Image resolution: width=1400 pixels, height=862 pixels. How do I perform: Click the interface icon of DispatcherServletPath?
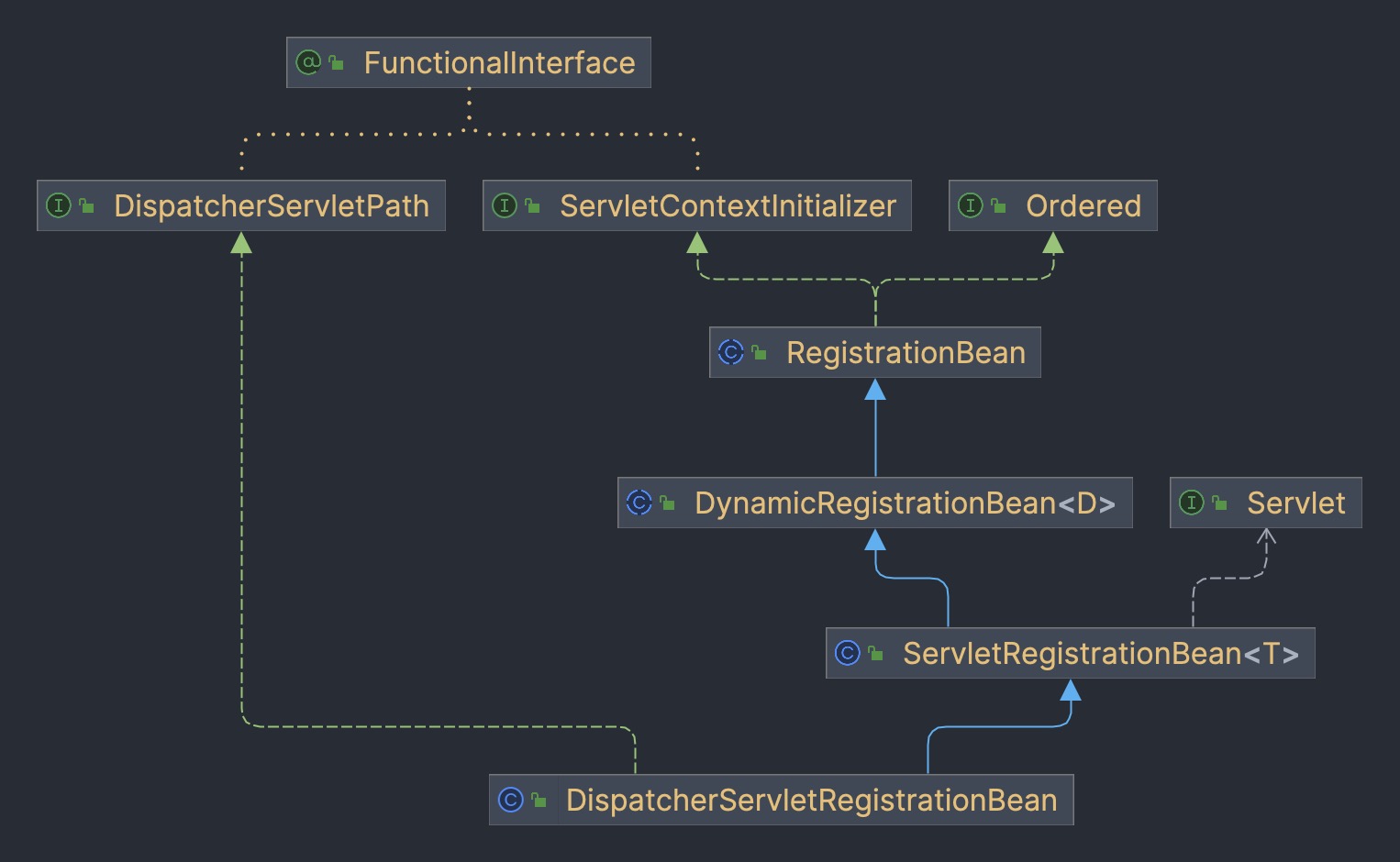[x=59, y=205]
